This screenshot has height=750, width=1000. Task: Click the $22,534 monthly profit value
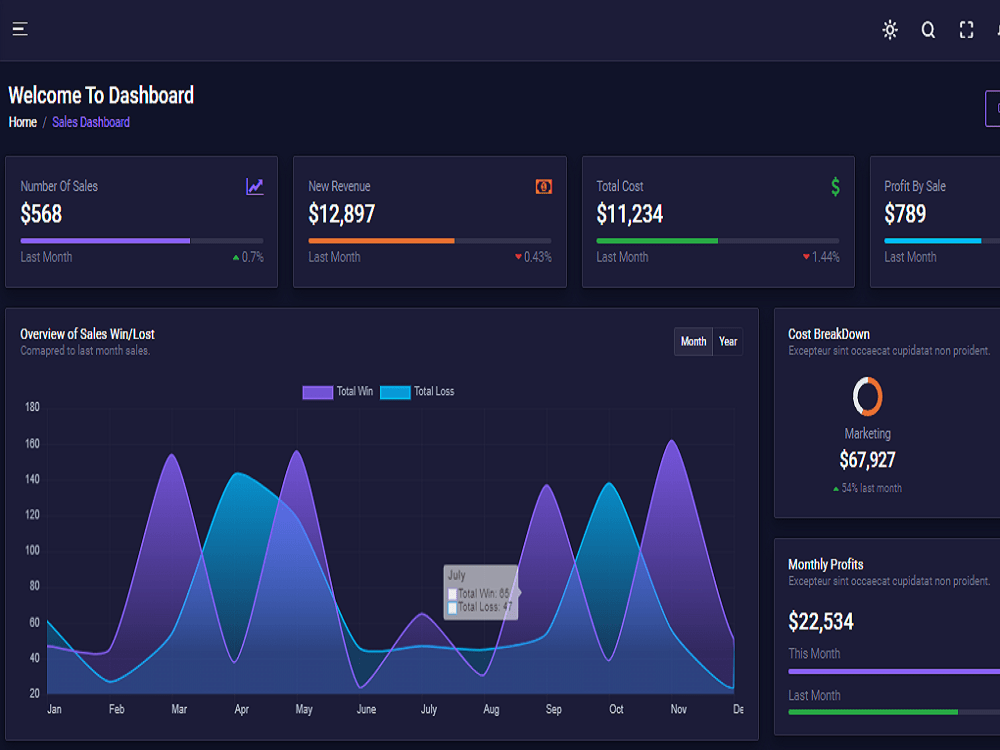[821, 621]
